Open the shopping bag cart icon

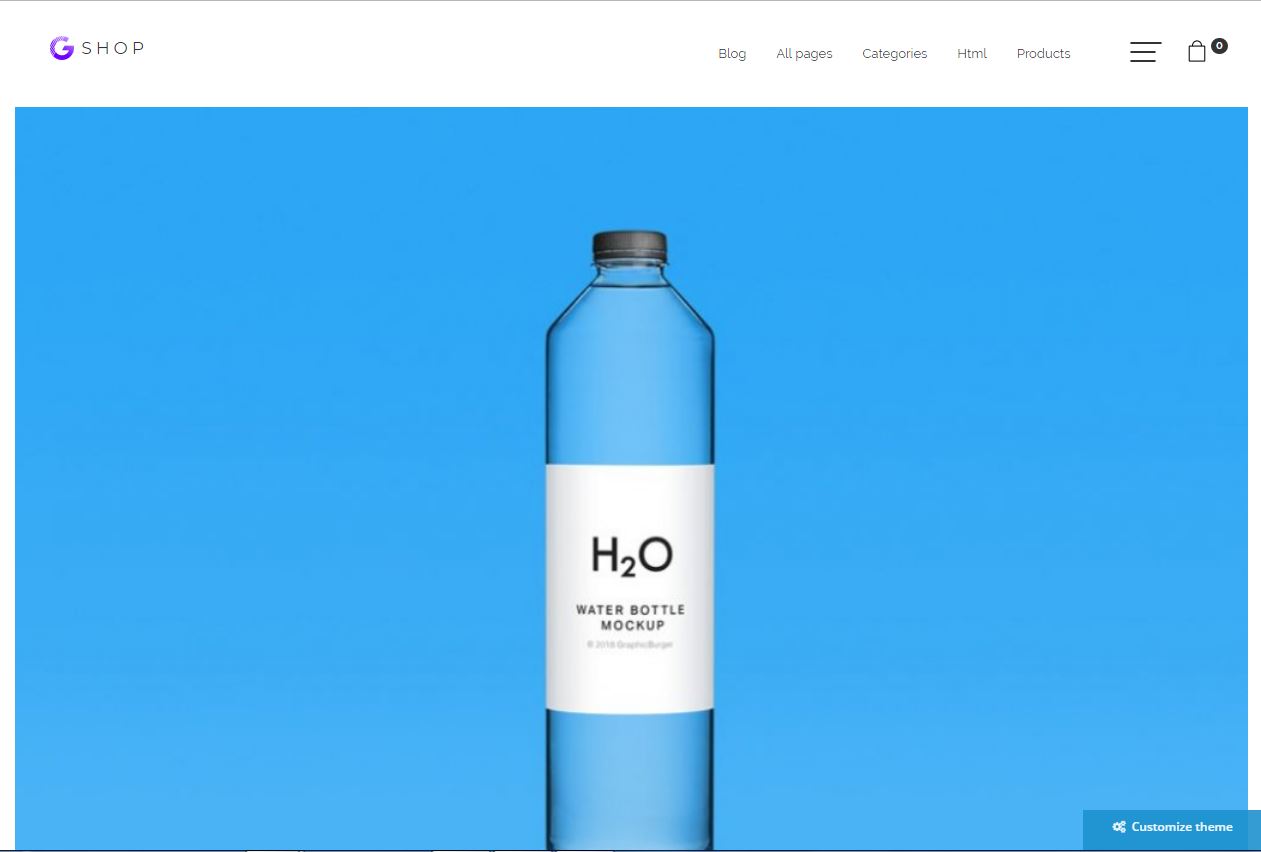[x=1197, y=51]
